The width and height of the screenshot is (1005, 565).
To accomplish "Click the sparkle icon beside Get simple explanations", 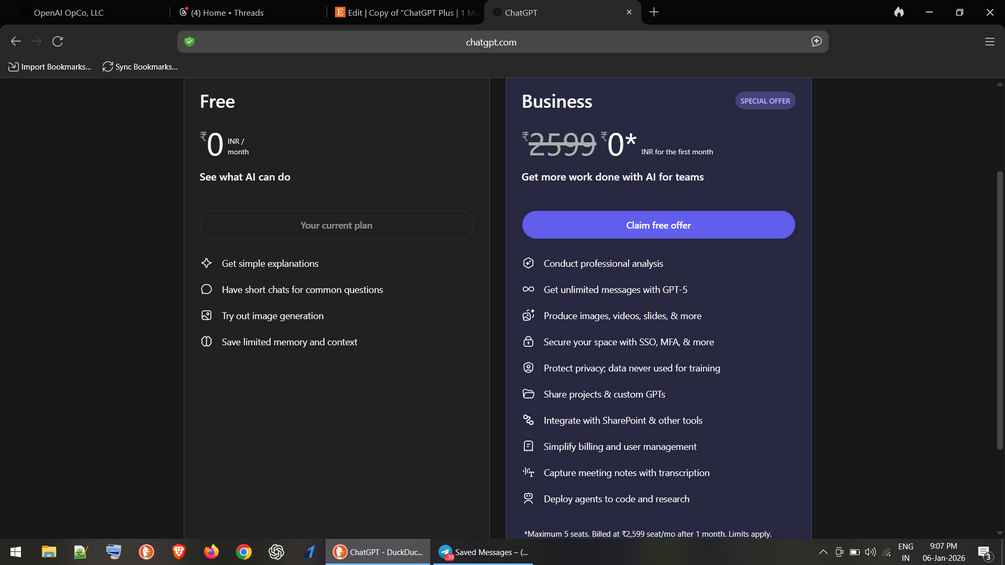I will point(206,263).
